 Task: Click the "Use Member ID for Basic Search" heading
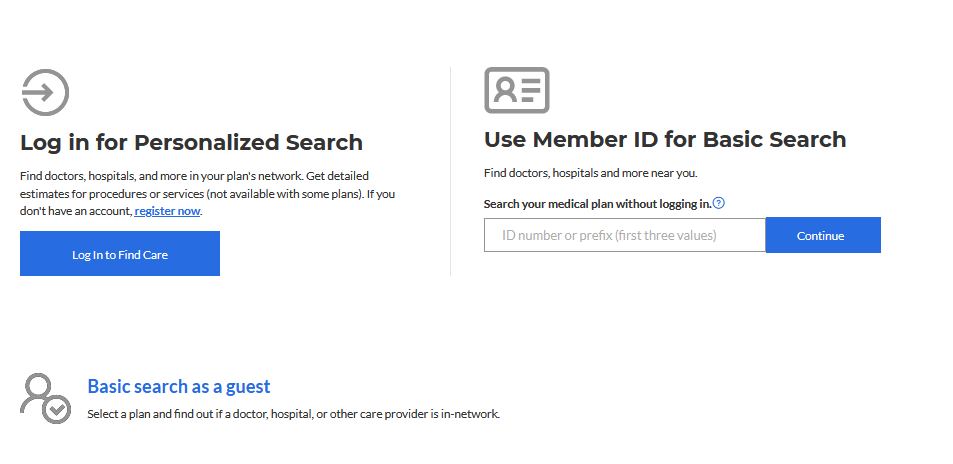665,139
